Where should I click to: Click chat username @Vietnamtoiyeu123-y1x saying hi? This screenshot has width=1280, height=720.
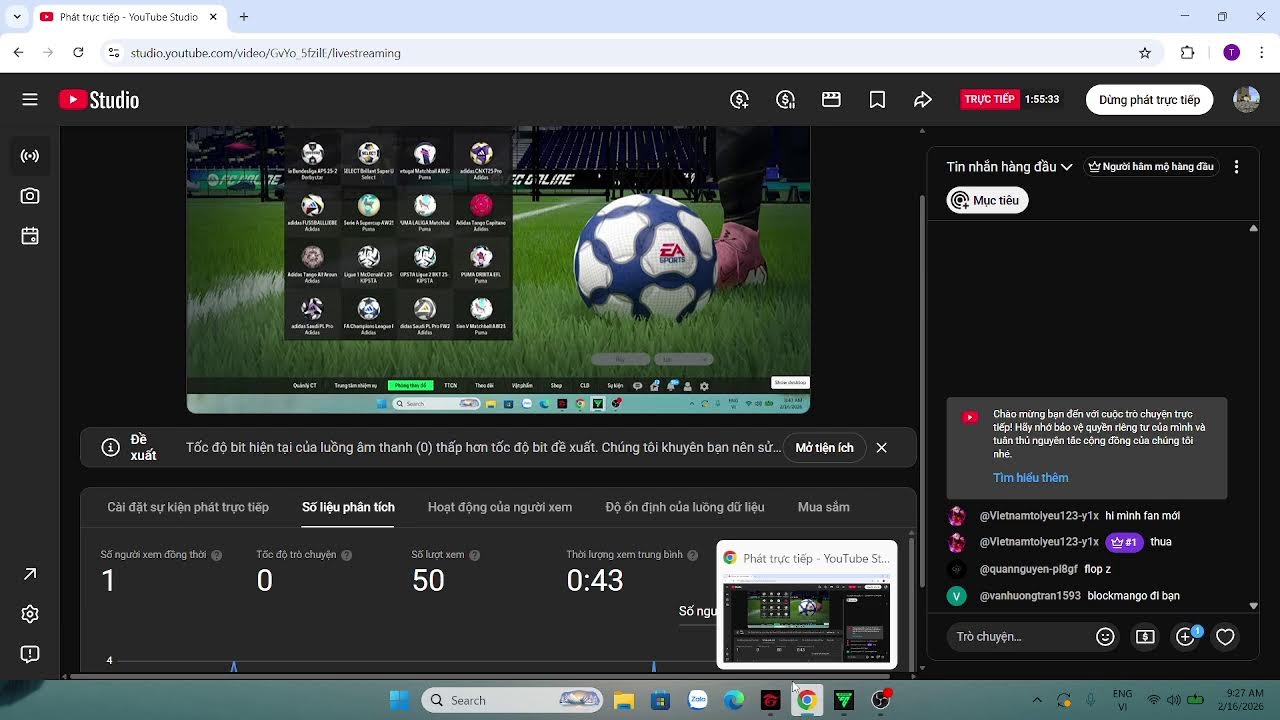(x=1039, y=516)
